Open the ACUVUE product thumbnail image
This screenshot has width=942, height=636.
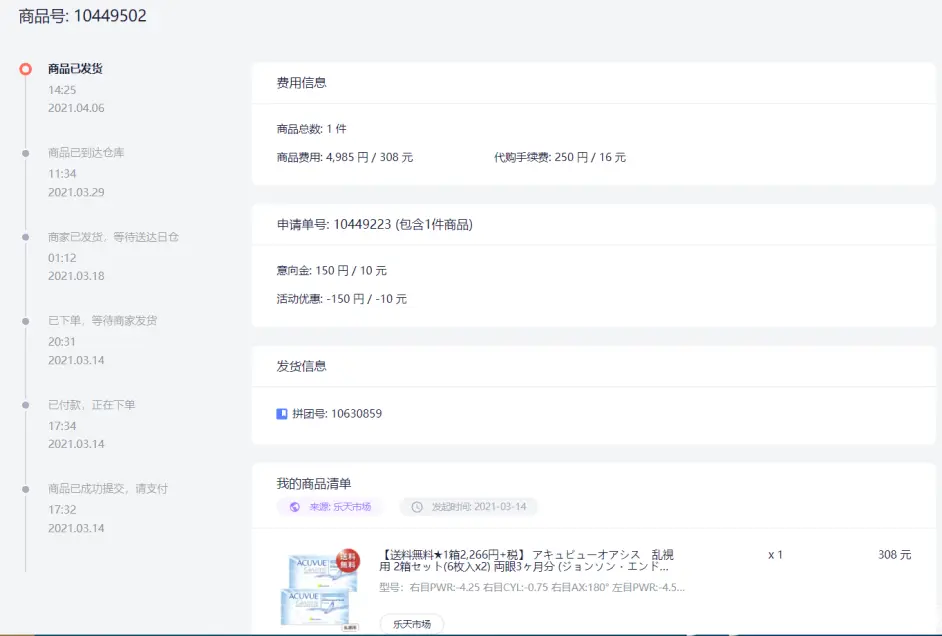click(320, 589)
